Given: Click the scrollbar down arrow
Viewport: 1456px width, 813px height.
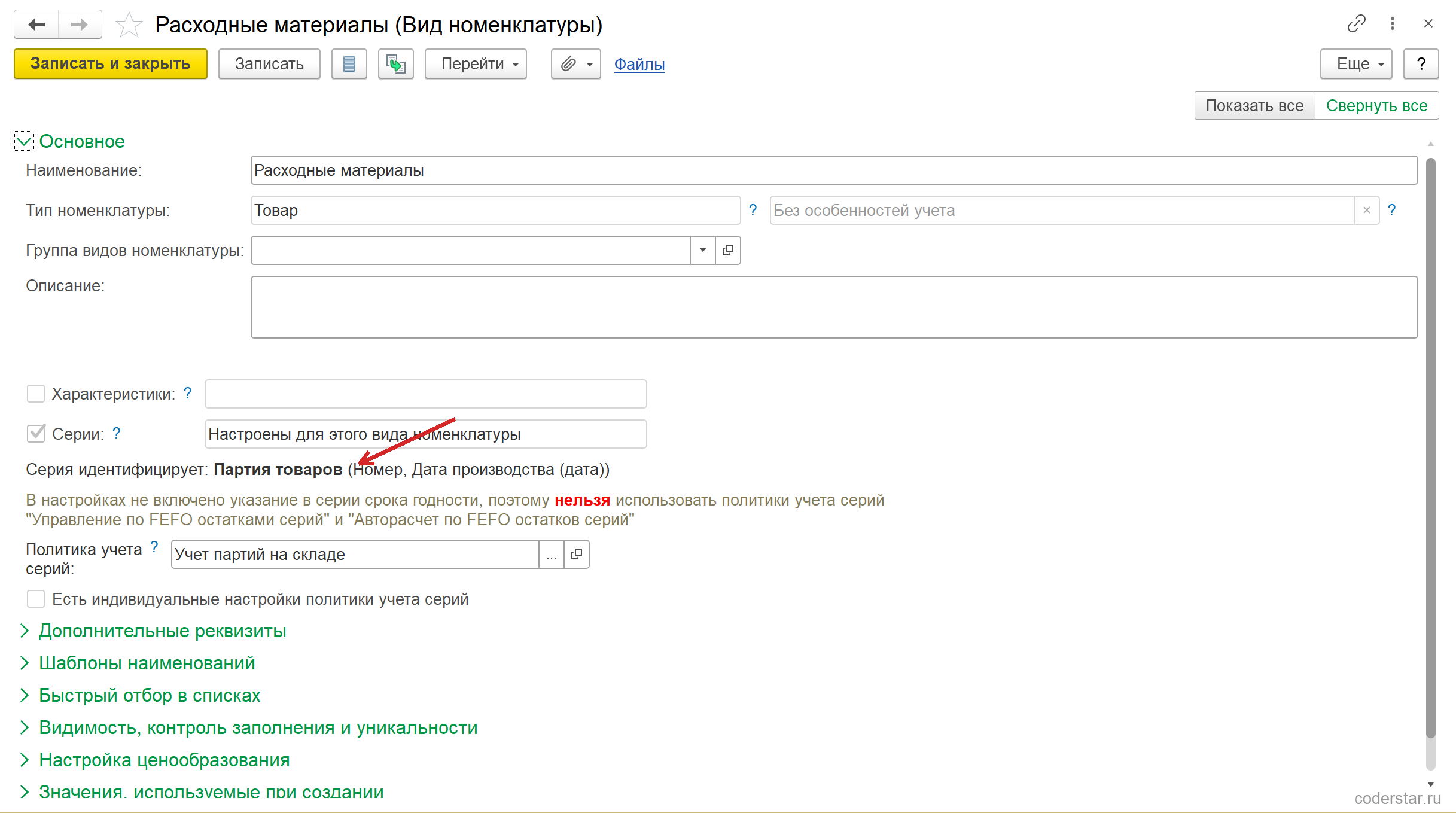Looking at the screenshot, I should [1430, 784].
